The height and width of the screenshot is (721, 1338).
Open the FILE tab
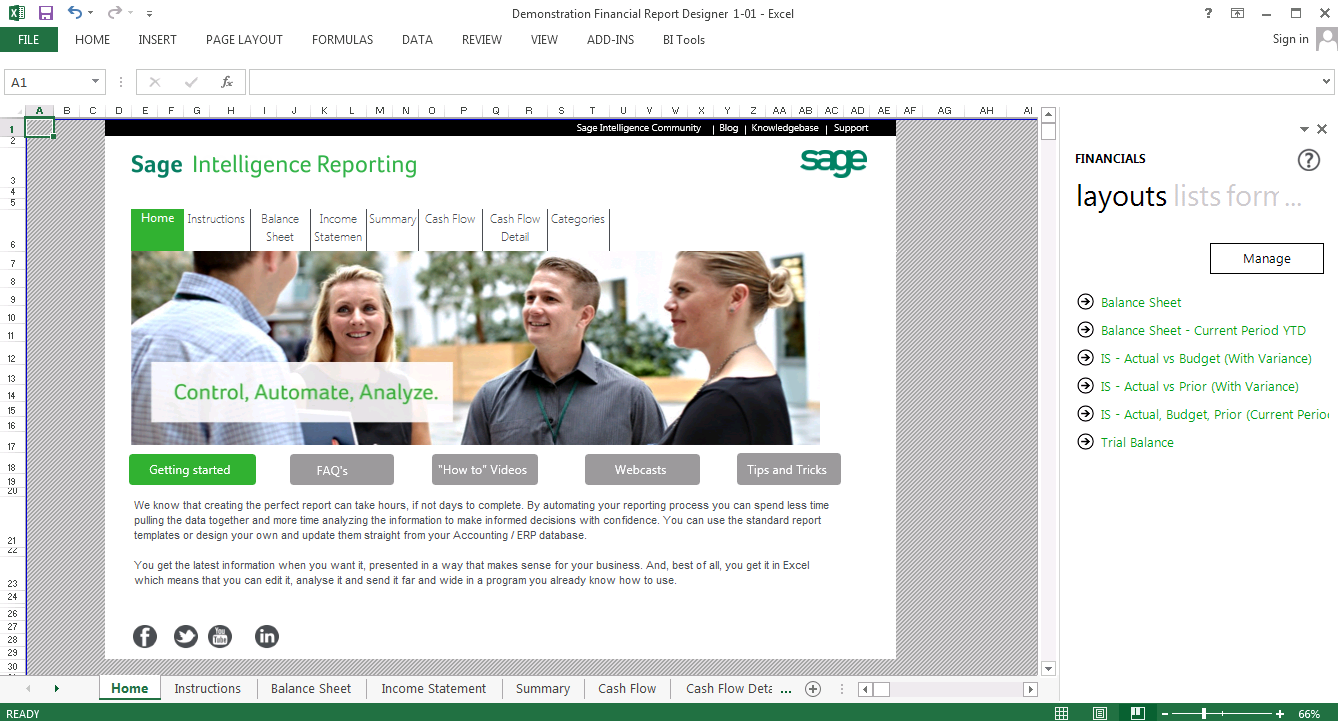pos(28,40)
